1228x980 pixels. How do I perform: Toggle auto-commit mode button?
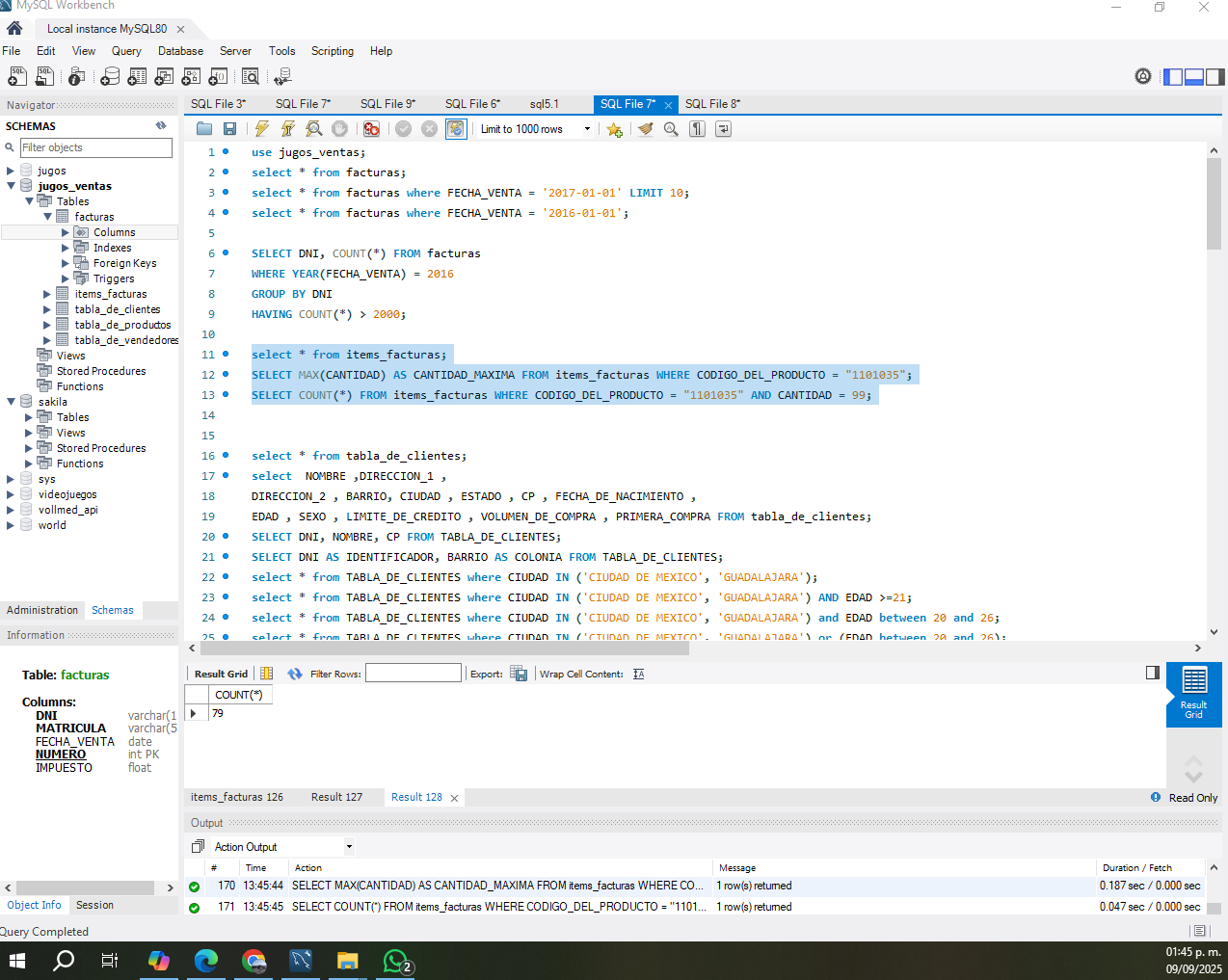(456, 129)
